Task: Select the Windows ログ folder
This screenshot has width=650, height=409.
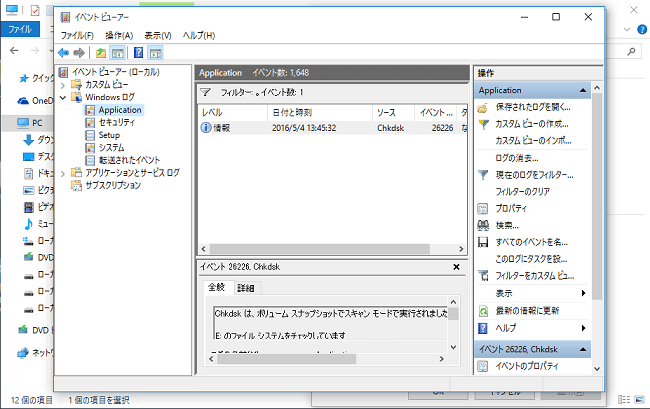Action: pos(110,97)
